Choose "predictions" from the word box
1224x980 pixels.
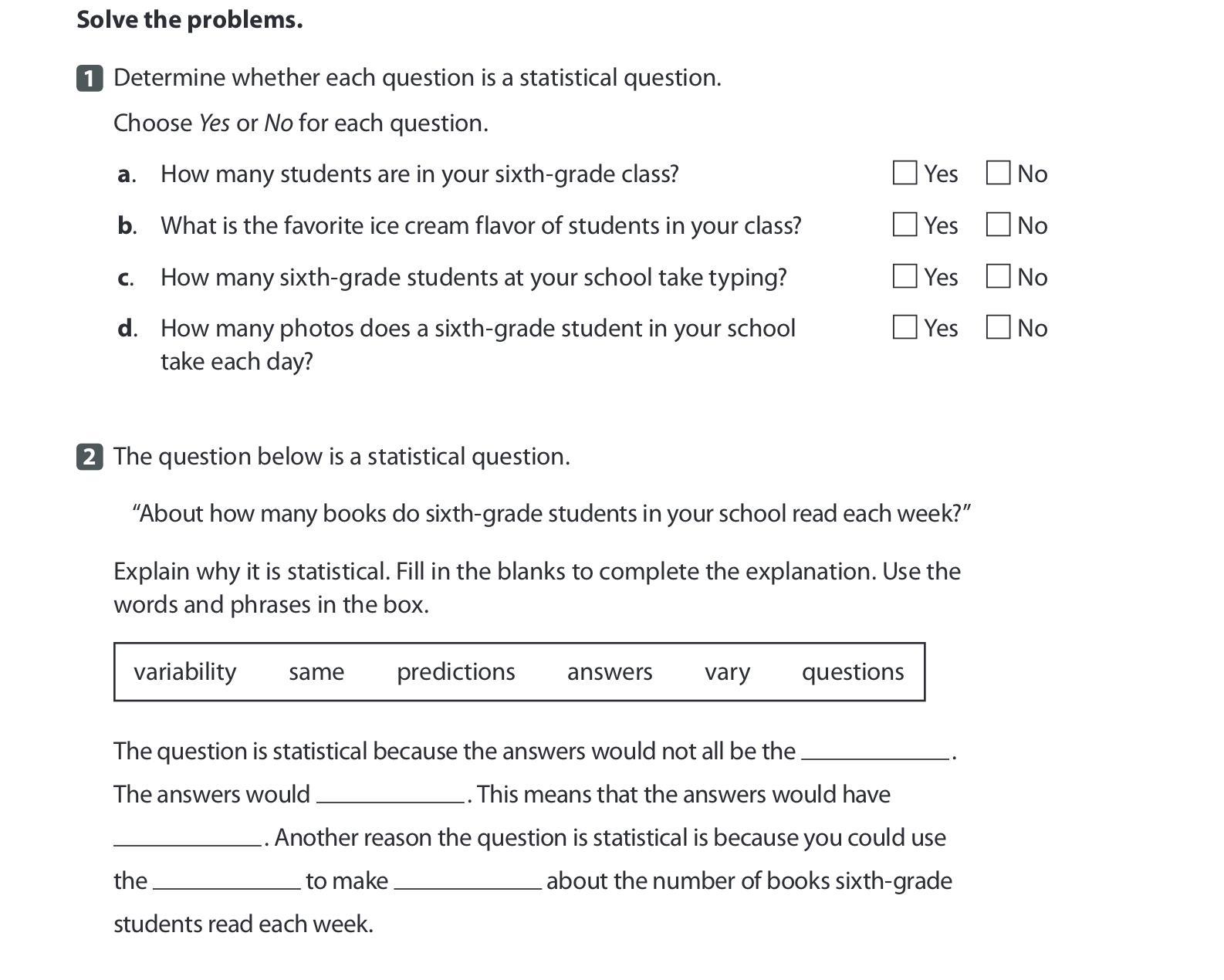455,671
